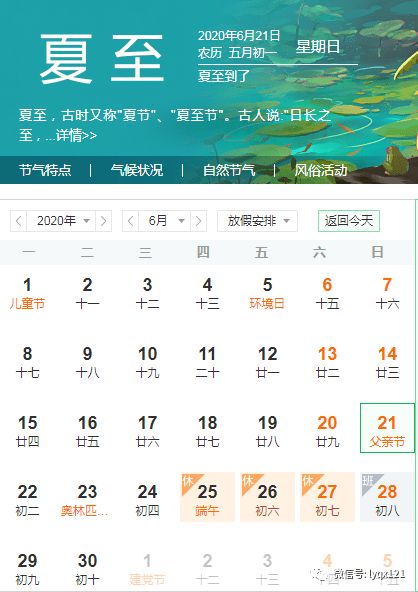Click the 夏至到了 text
The height and width of the screenshot is (592, 418).
click(224, 76)
